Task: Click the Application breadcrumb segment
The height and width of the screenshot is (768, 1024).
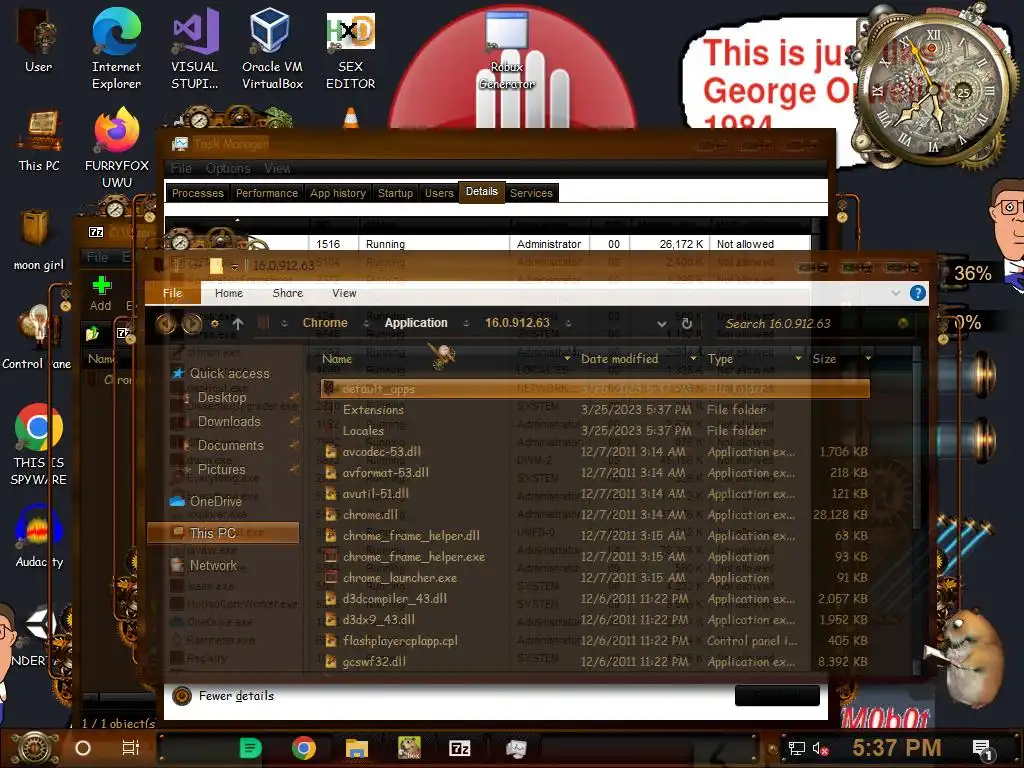Action: coord(416,323)
